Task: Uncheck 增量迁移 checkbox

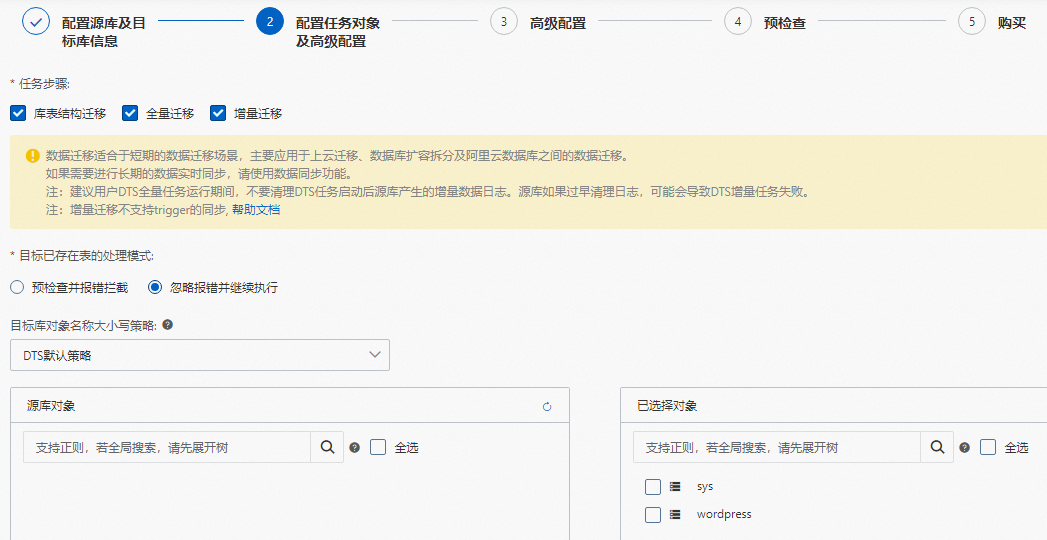Action: (218, 113)
